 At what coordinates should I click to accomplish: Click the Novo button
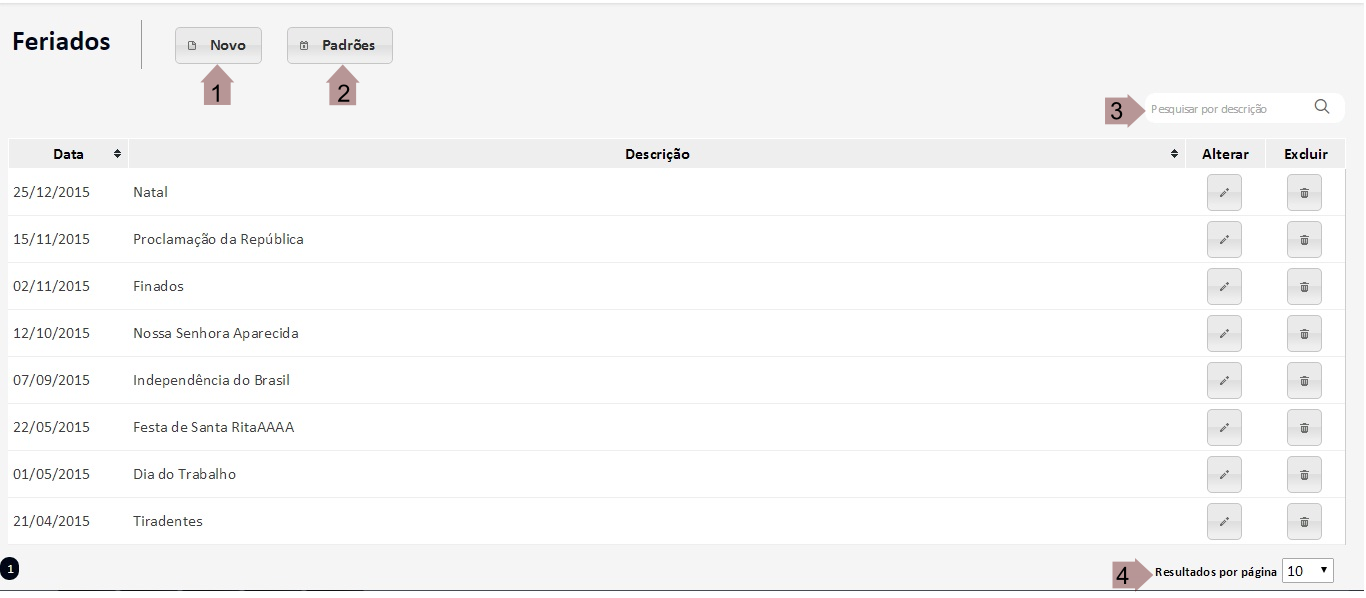[218, 46]
